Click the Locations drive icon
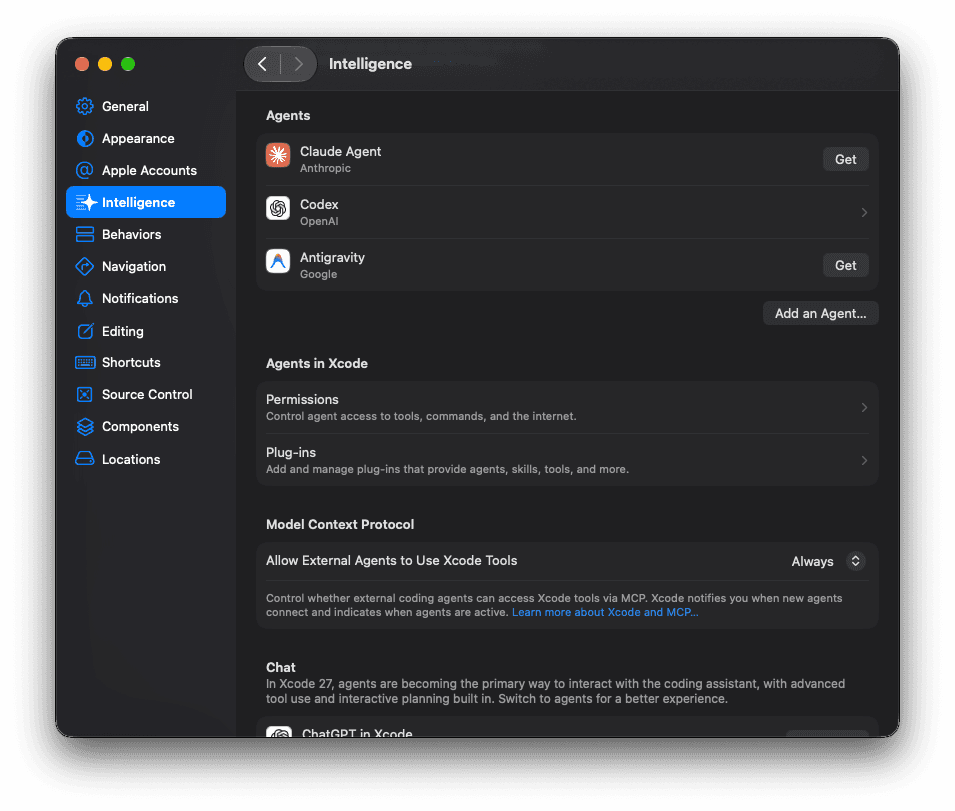955x811 pixels. coord(85,458)
